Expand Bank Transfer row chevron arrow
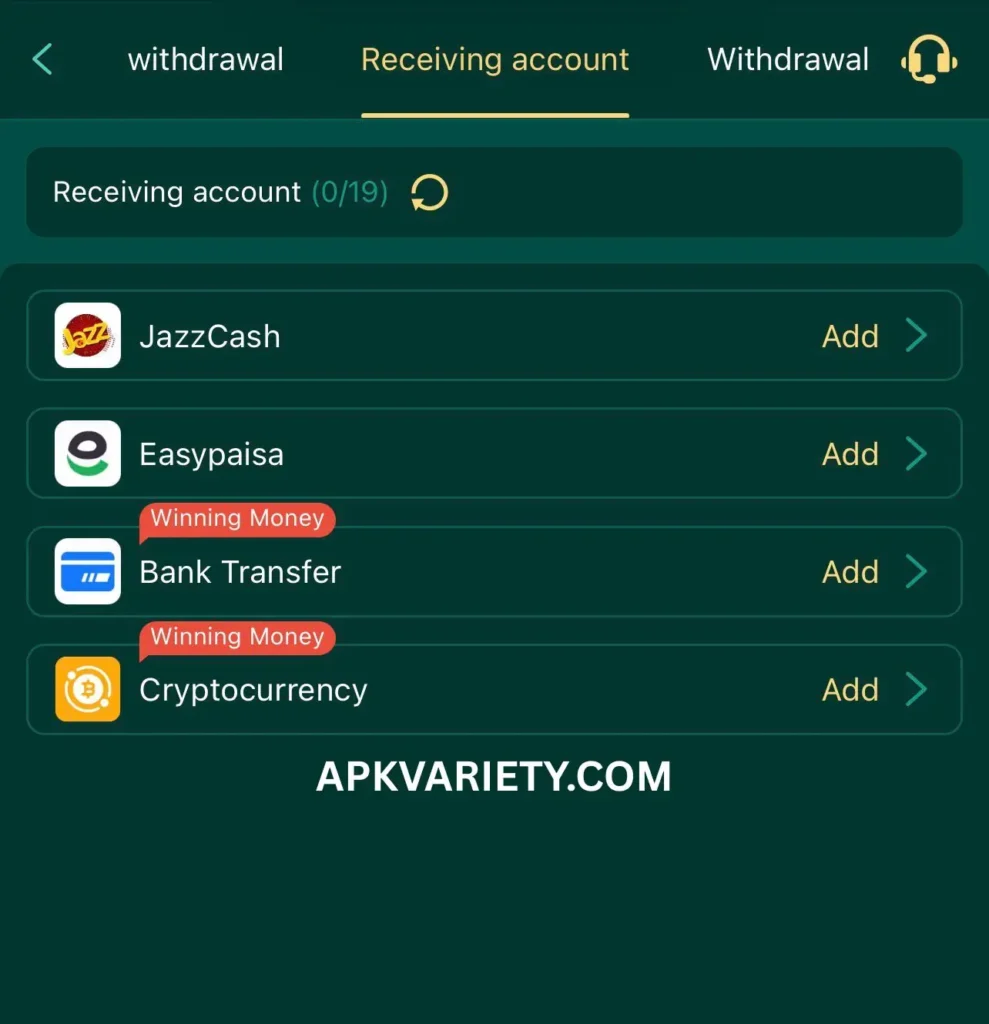Image resolution: width=989 pixels, height=1024 pixels. 916,571
